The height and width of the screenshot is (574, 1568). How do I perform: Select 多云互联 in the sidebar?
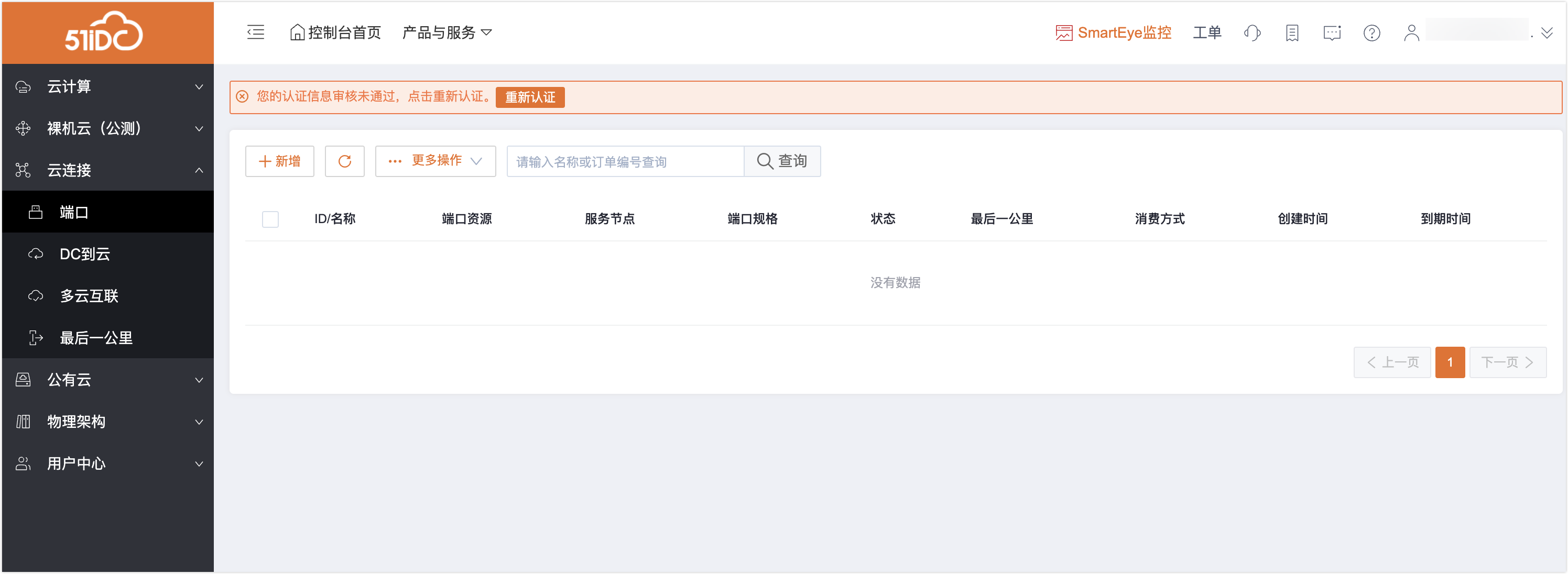pos(89,296)
